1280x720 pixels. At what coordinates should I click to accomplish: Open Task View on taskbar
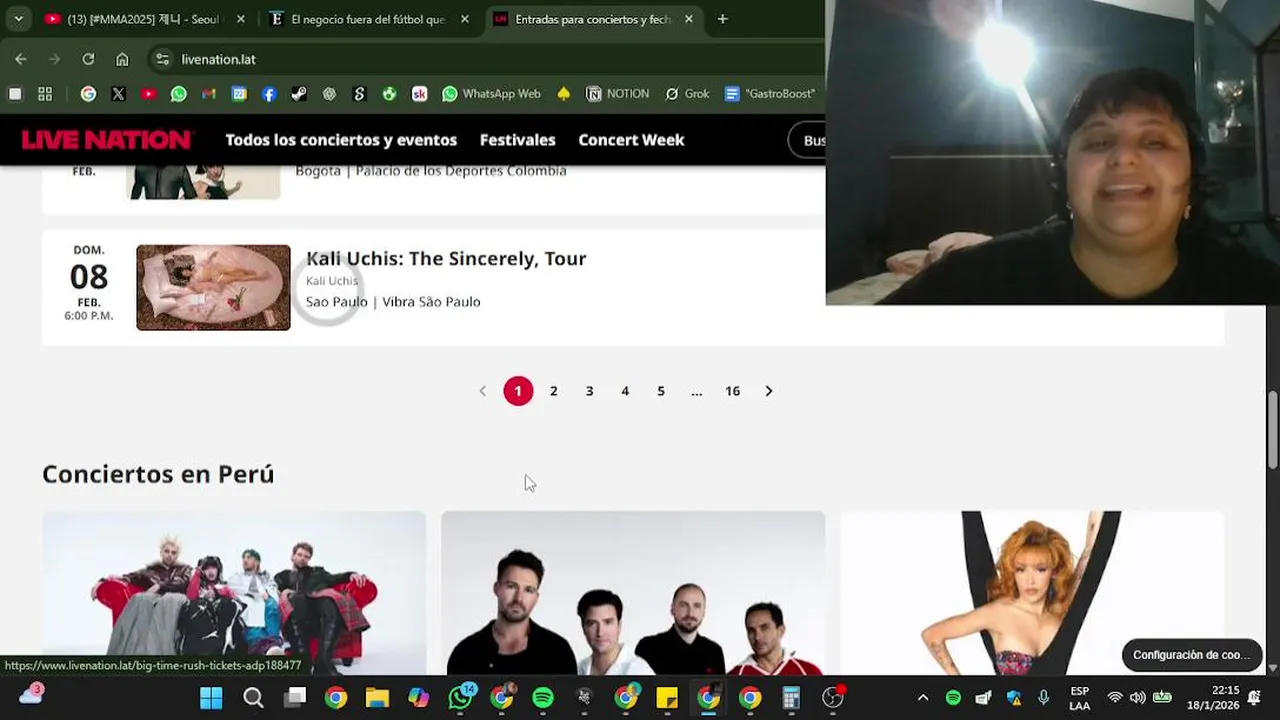click(x=295, y=698)
